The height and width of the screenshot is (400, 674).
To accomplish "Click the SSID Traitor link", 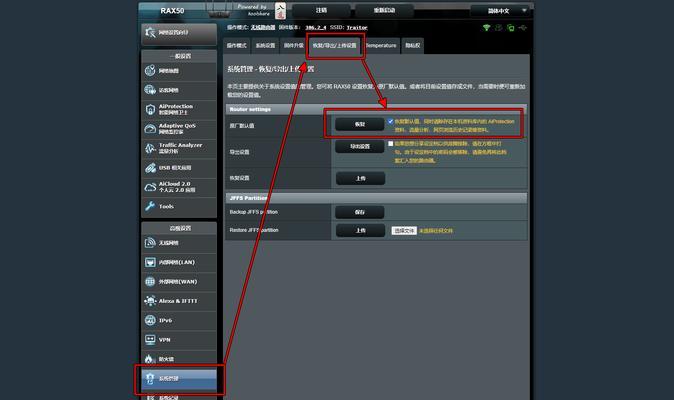I will [357, 27].
